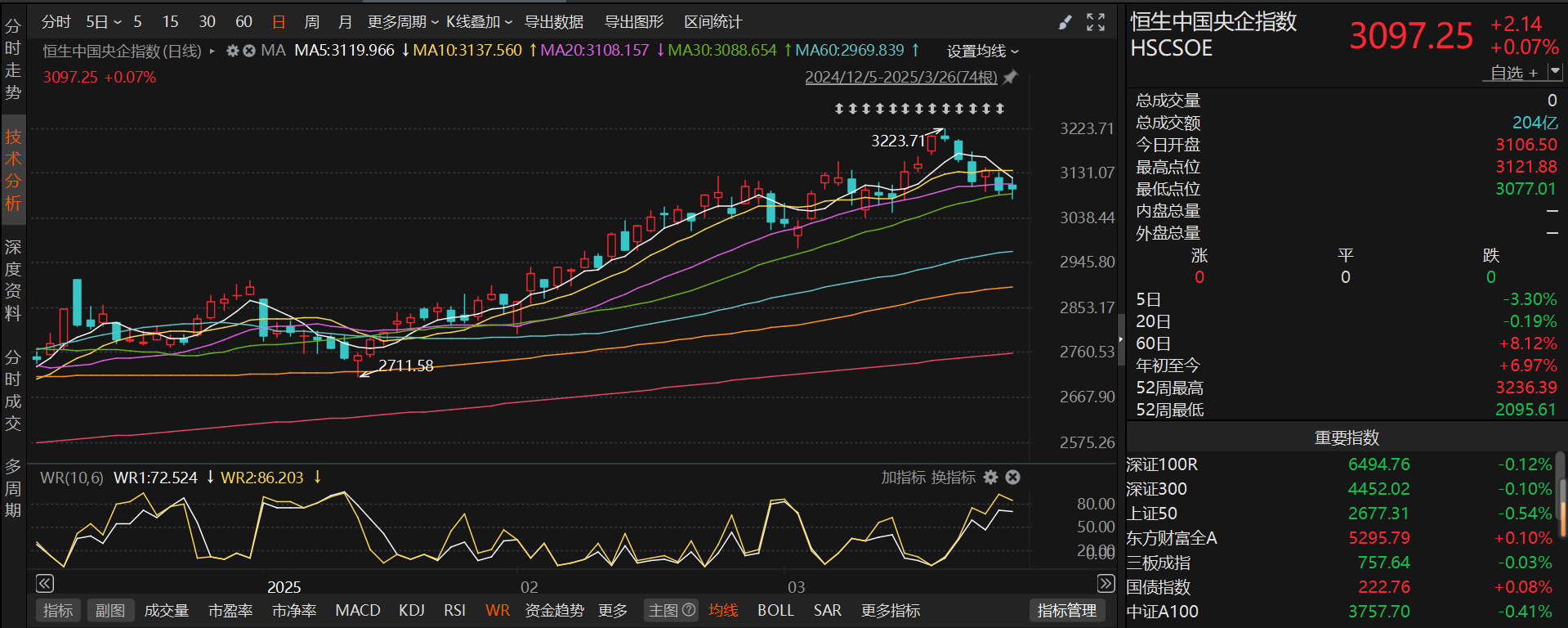Open fullscreen chart view icon
The image size is (1568, 628).
[1096, 23]
